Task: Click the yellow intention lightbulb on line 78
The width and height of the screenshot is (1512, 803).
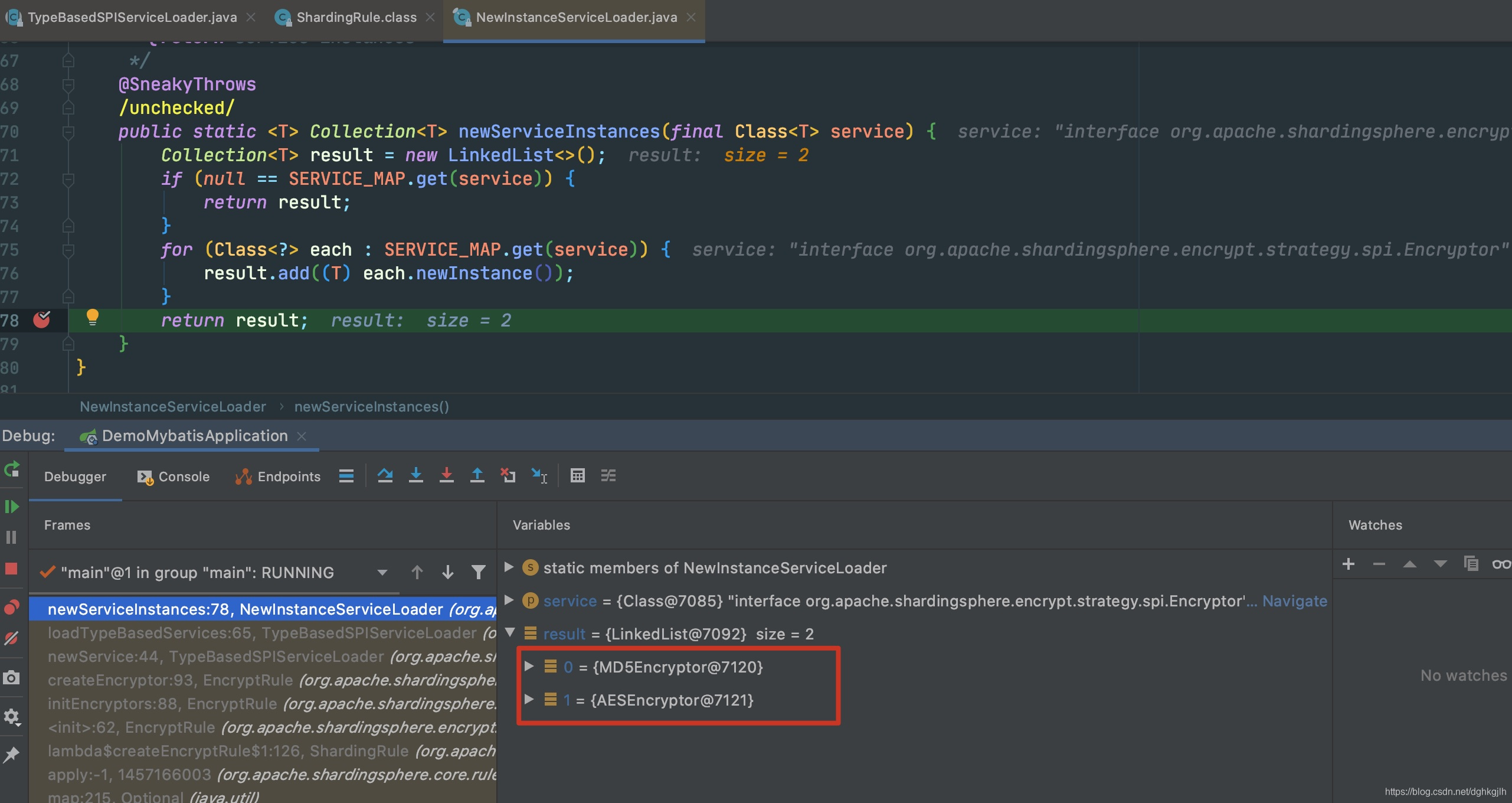Action: (x=93, y=318)
